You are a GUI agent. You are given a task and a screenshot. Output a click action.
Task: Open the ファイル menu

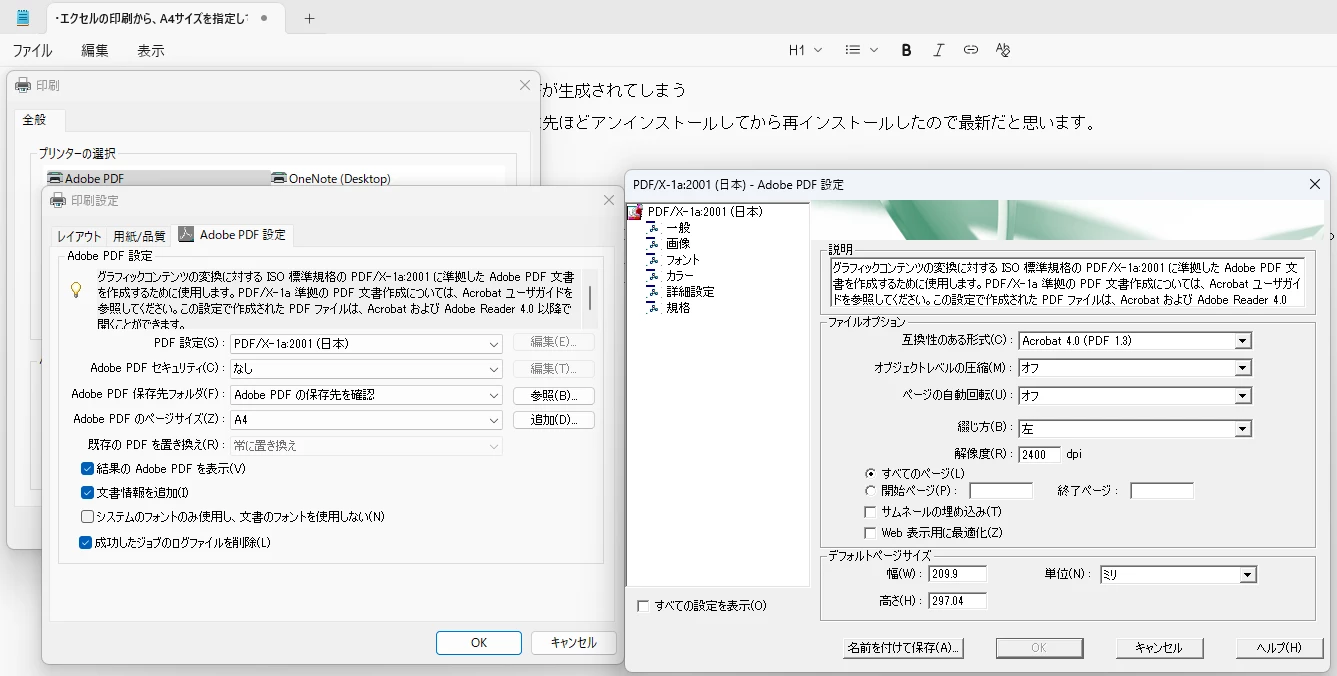coord(32,51)
